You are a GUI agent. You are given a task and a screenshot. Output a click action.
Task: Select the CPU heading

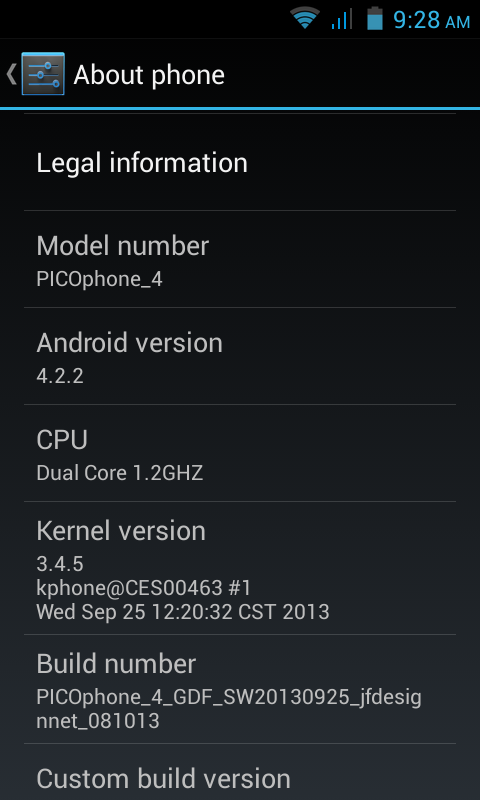(x=62, y=440)
